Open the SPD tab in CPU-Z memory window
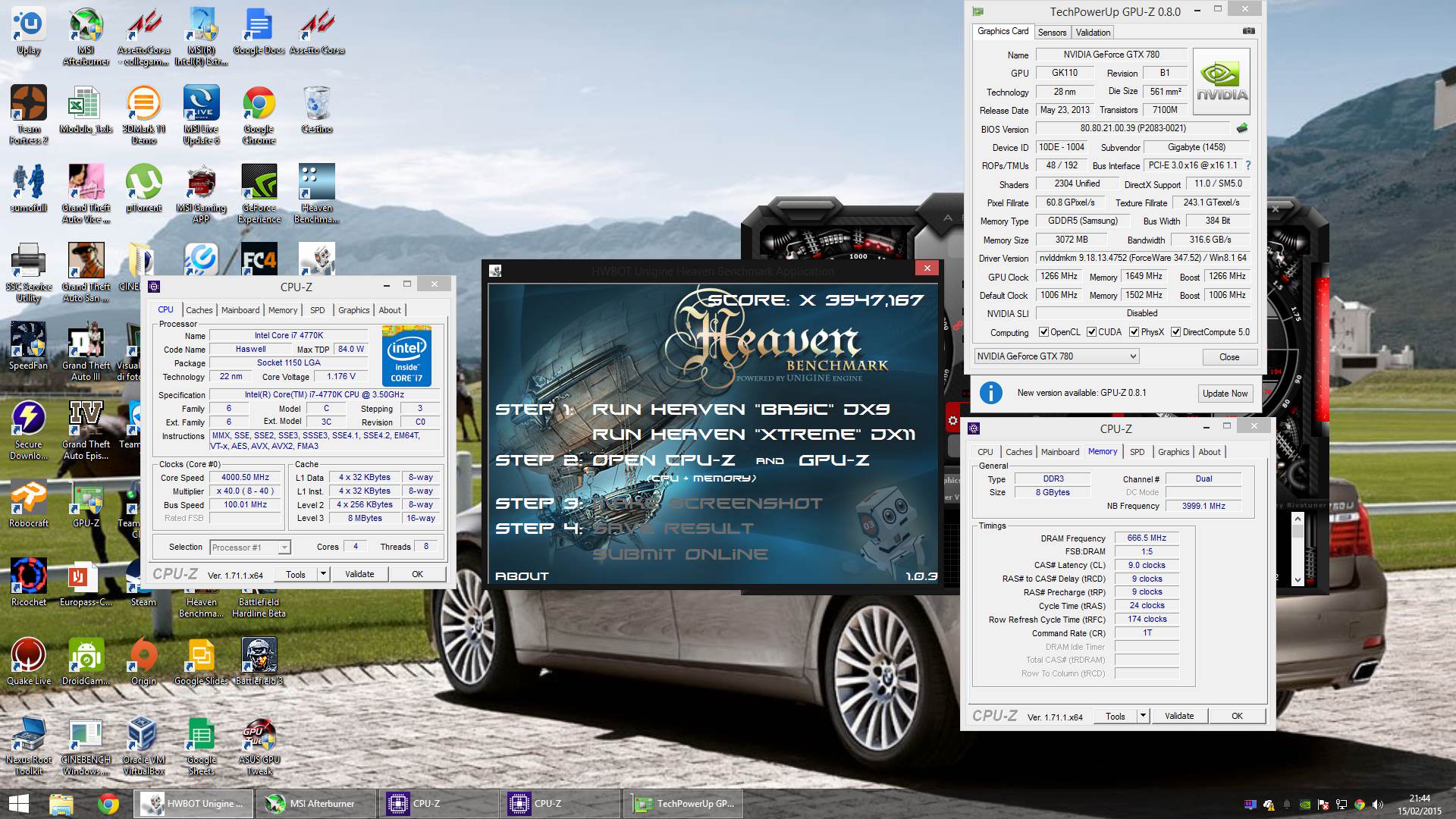 (1137, 452)
